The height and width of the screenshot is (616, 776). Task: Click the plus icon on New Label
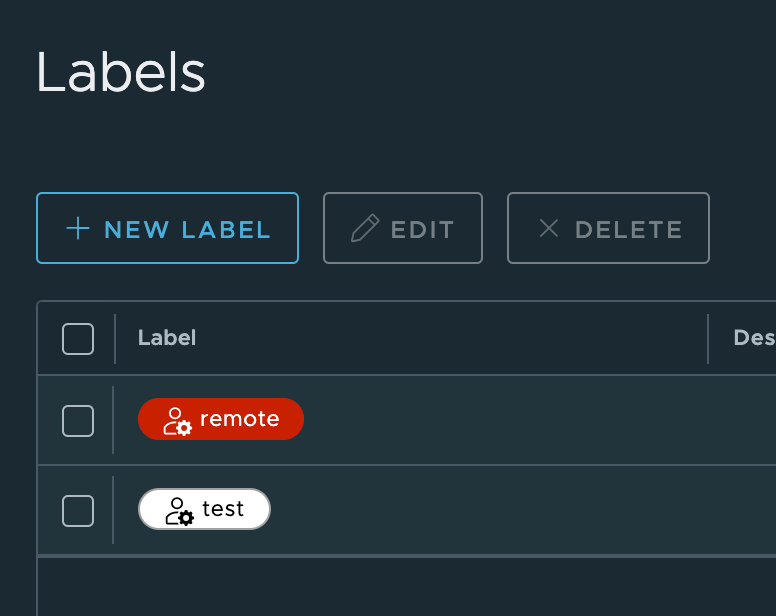coord(78,228)
